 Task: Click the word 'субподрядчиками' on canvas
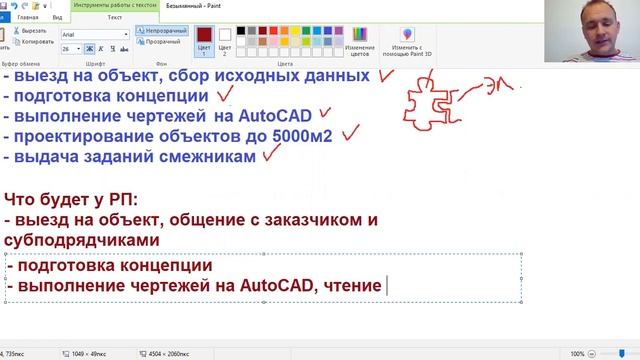coord(82,240)
